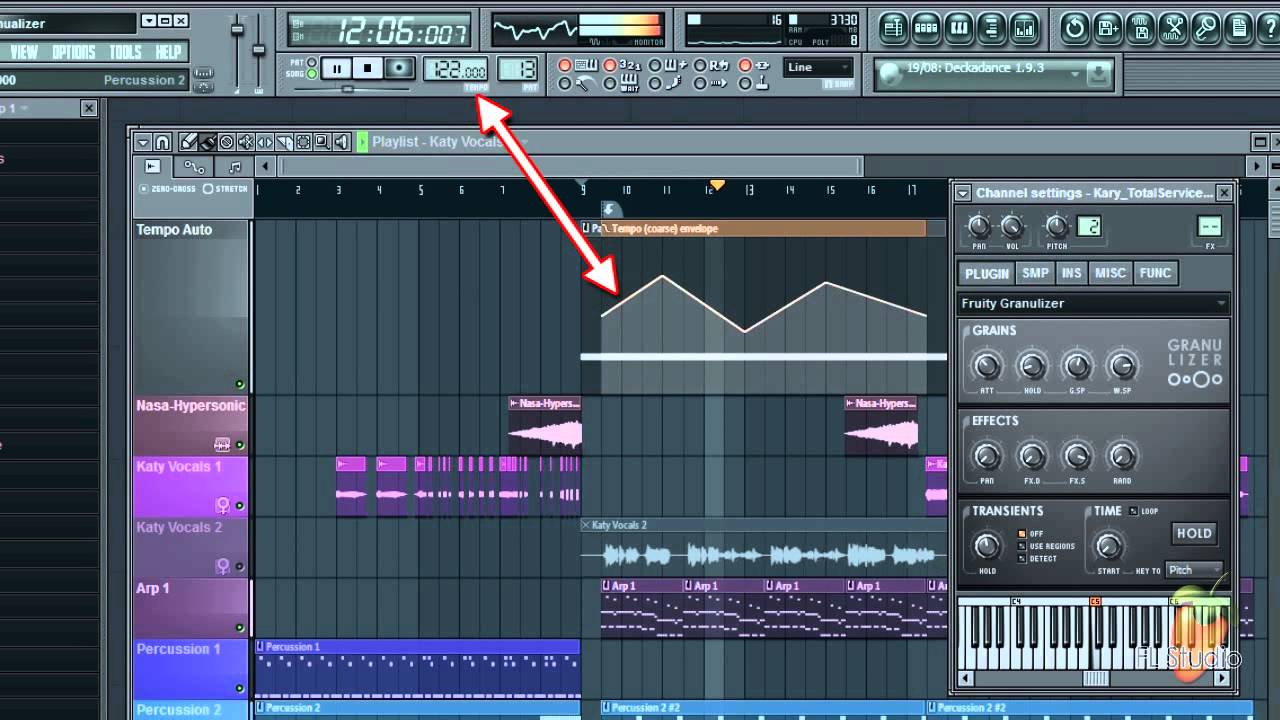Screen dimensions: 1280x720
Task: Click the project info document icon
Action: click(1239, 28)
